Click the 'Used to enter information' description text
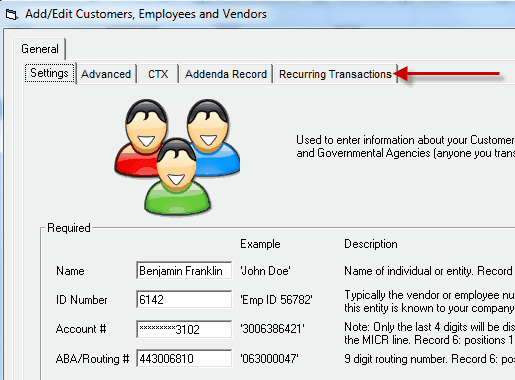This screenshot has height=380, width=515. pos(406,147)
